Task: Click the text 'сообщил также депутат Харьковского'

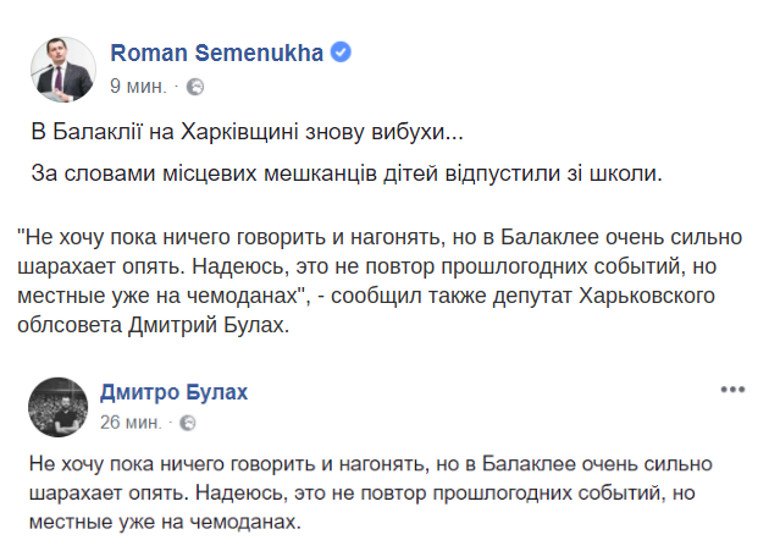Action: (523, 296)
